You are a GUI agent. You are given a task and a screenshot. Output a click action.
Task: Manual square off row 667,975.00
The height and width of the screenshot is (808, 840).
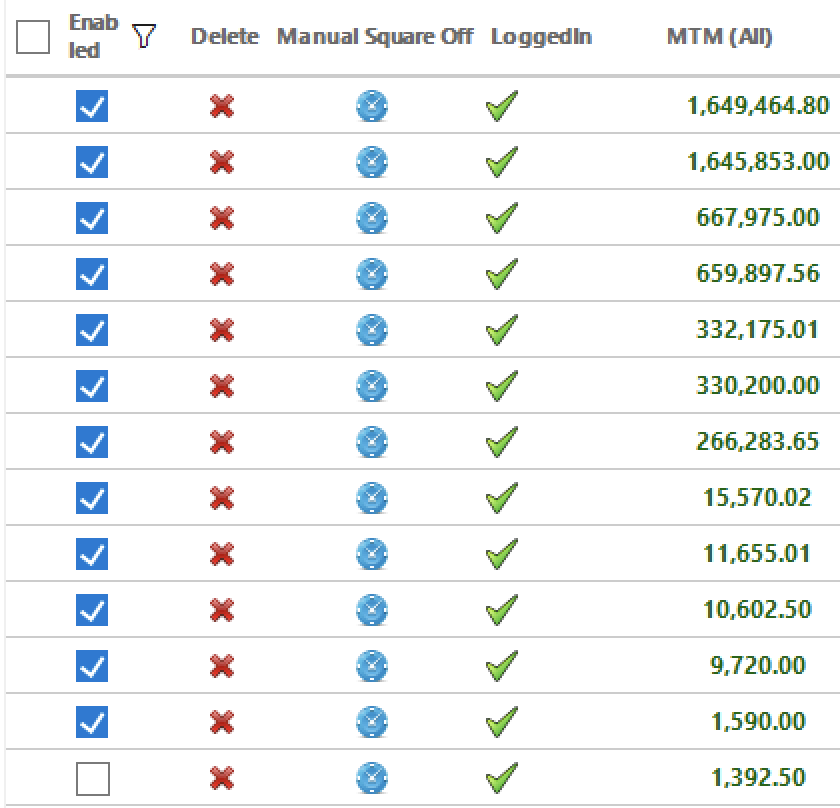point(372,218)
